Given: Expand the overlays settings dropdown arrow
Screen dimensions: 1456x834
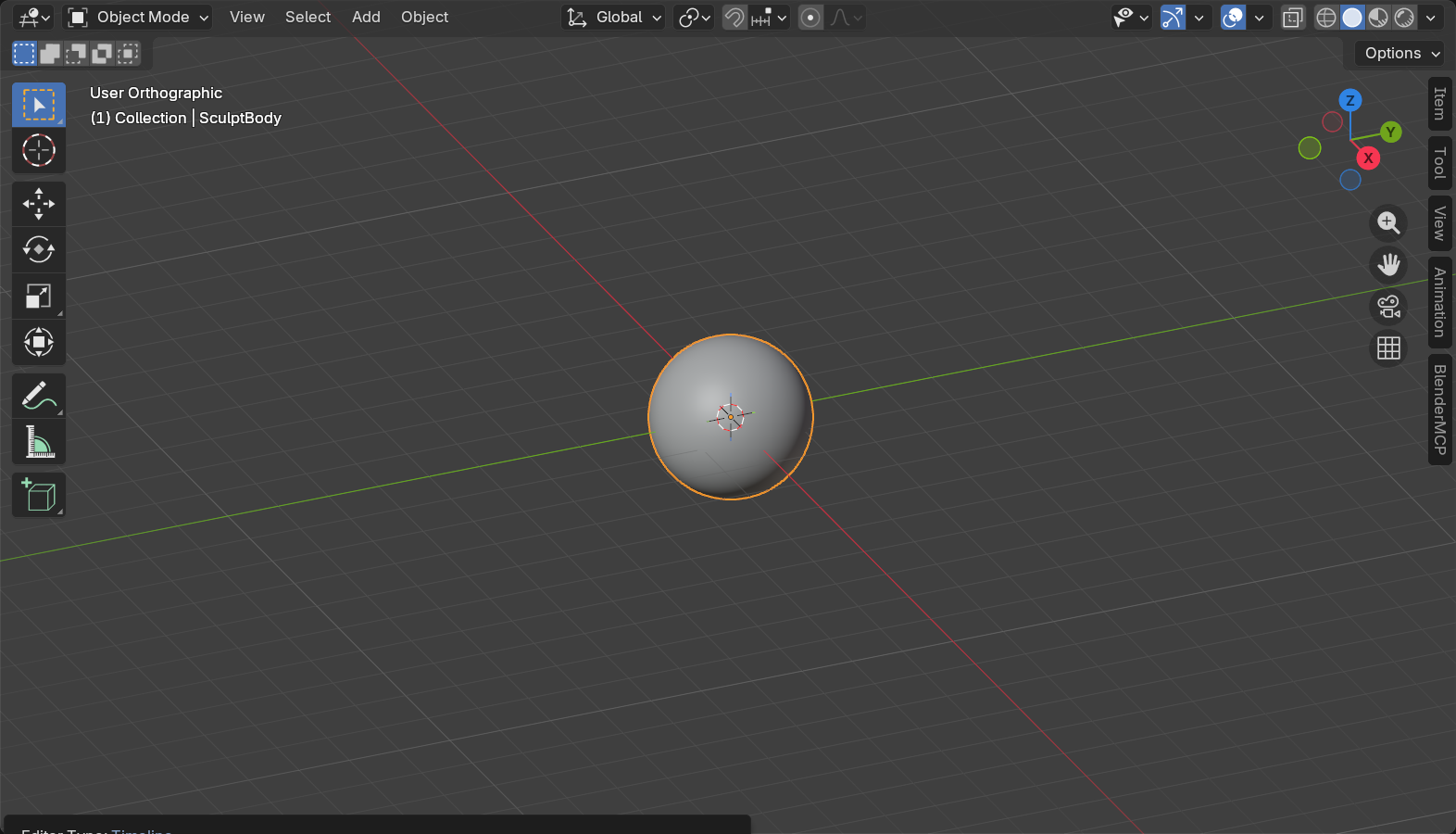Looking at the screenshot, I should pyautogui.click(x=1260, y=18).
